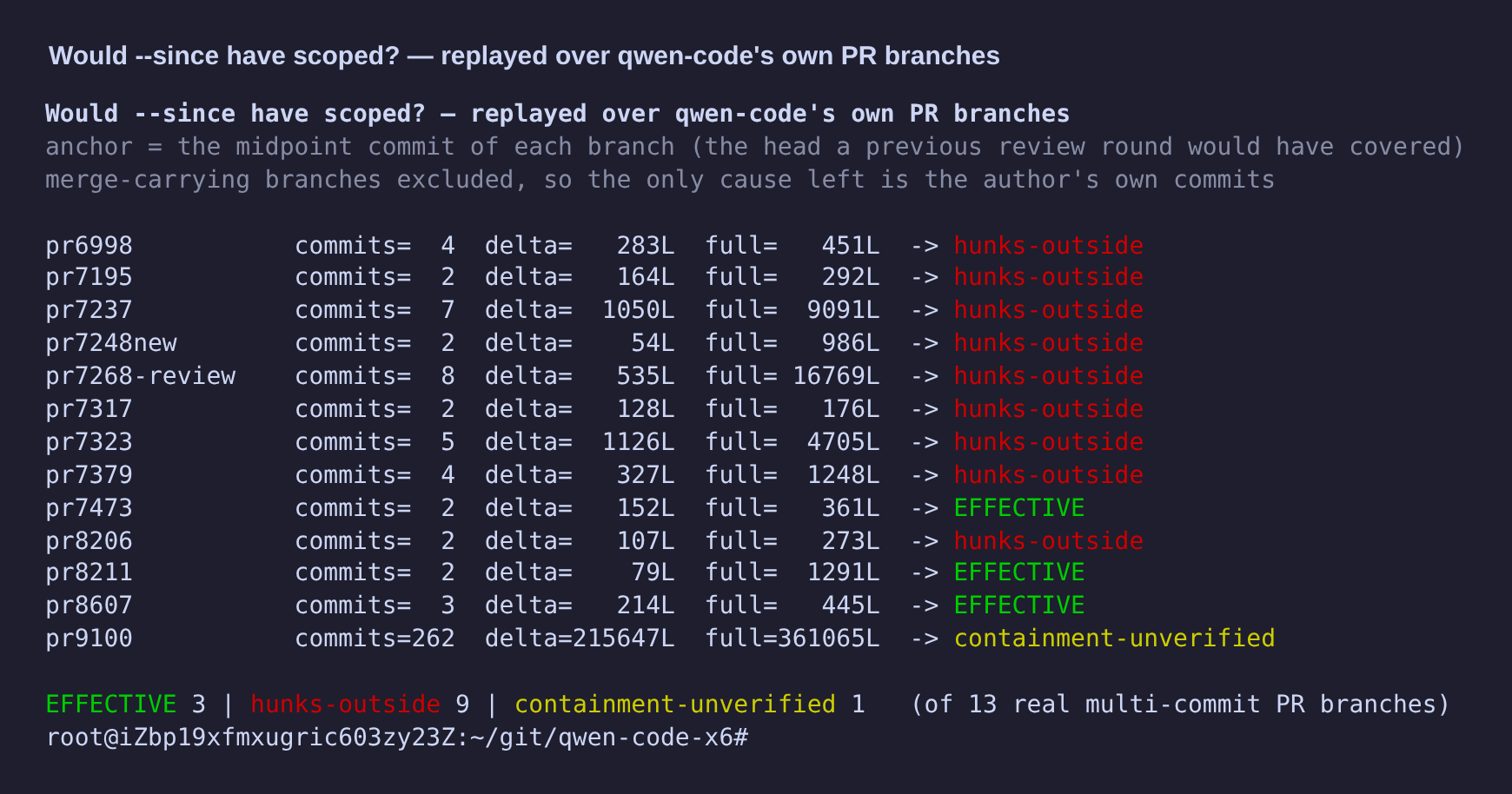
Task: Click the 'merge-carrying branches excluded' line
Action: tap(660, 180)
